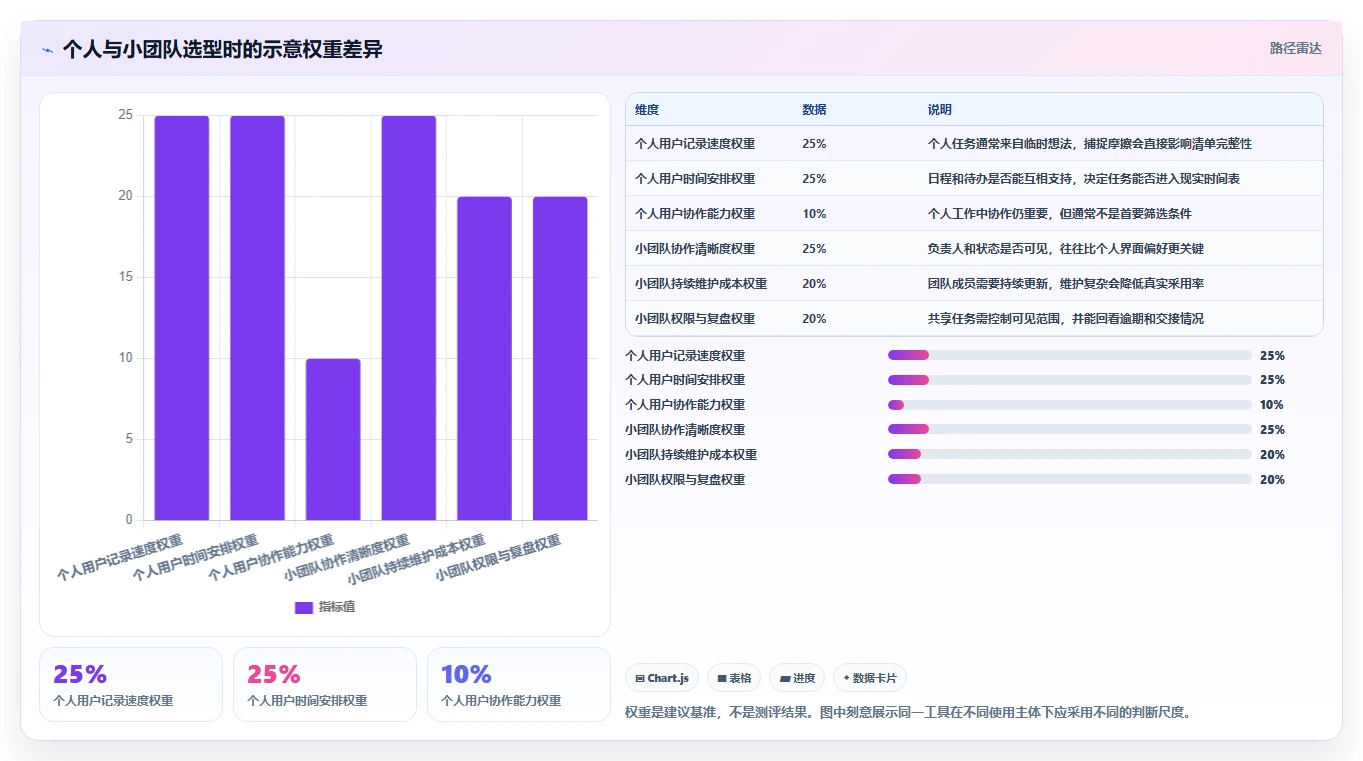Click the 进度 tag chip

(x=797, y=678)
